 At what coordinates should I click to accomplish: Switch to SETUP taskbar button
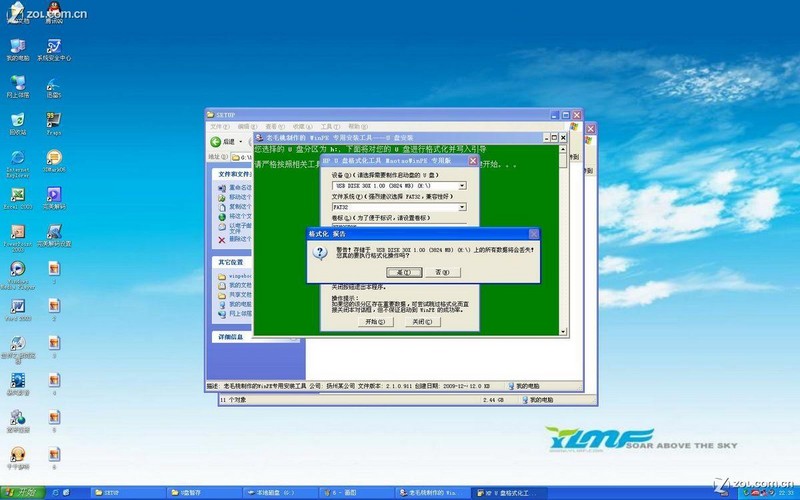128,493
